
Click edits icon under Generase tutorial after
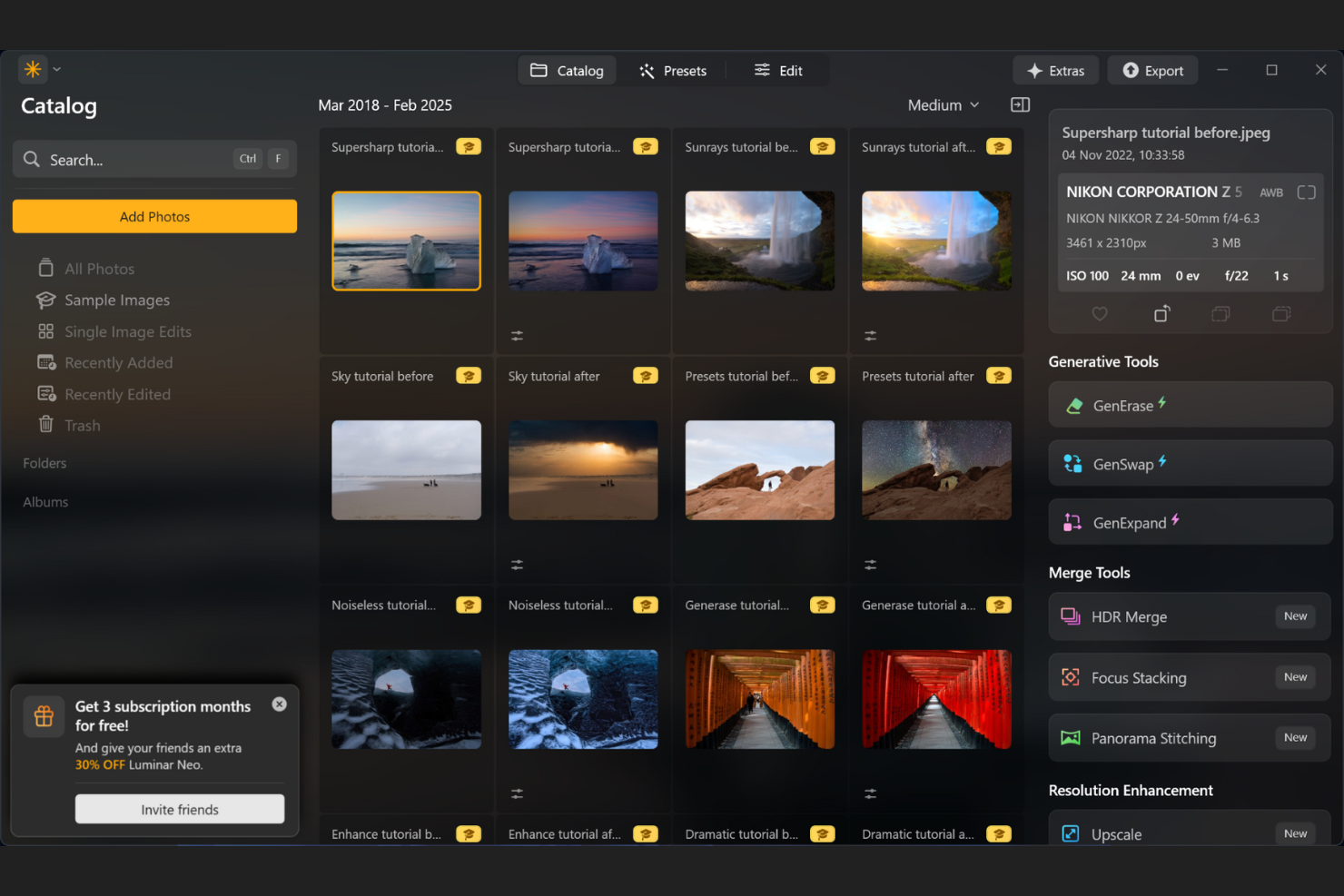click(870, 793)
